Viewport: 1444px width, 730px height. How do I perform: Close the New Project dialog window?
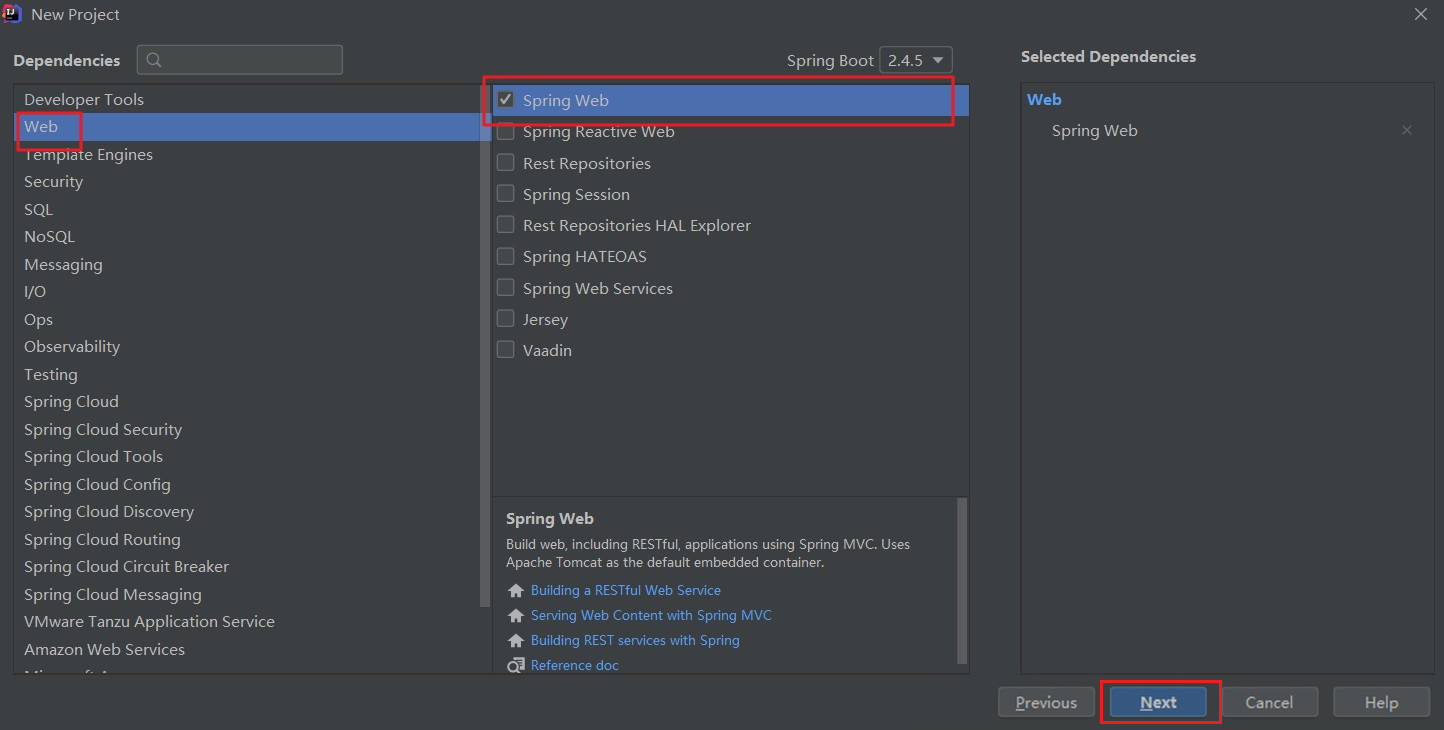(1421, 14)
